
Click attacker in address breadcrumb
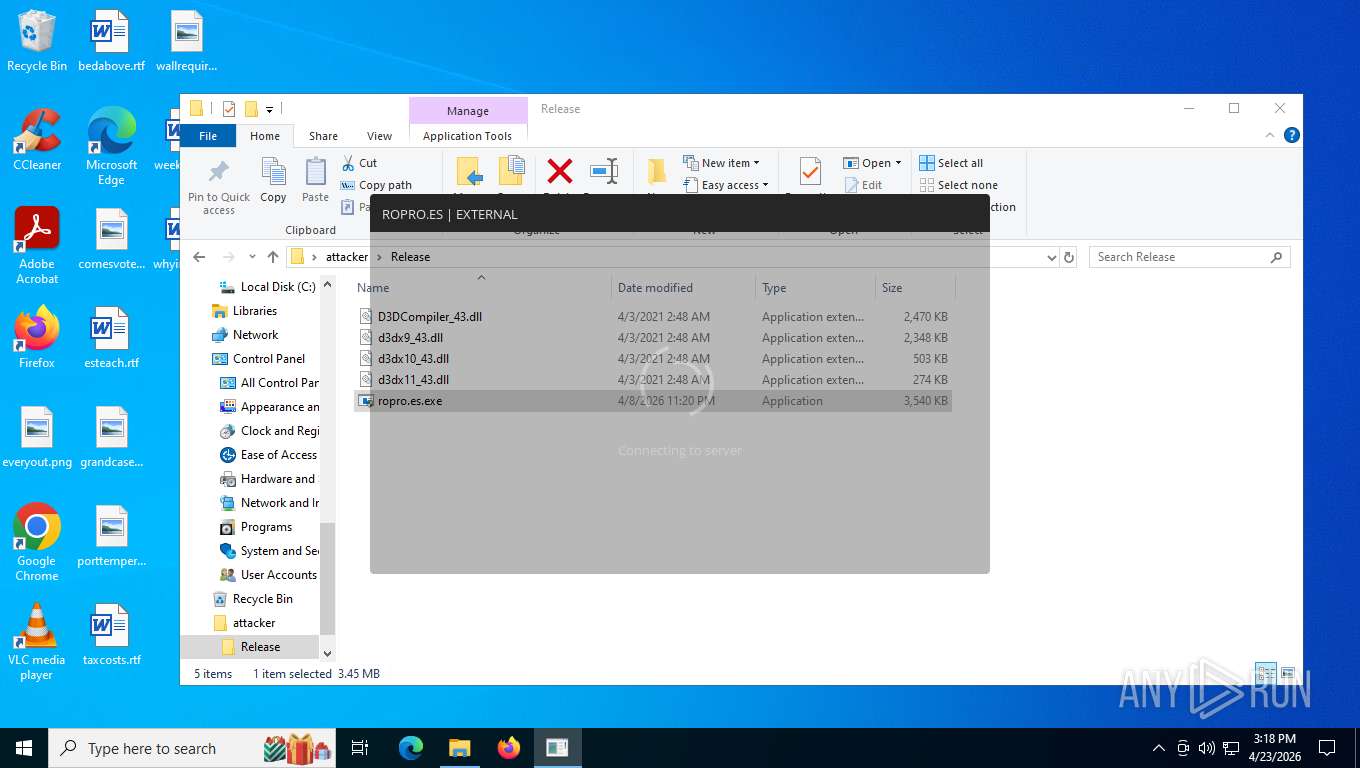point(347,257)
